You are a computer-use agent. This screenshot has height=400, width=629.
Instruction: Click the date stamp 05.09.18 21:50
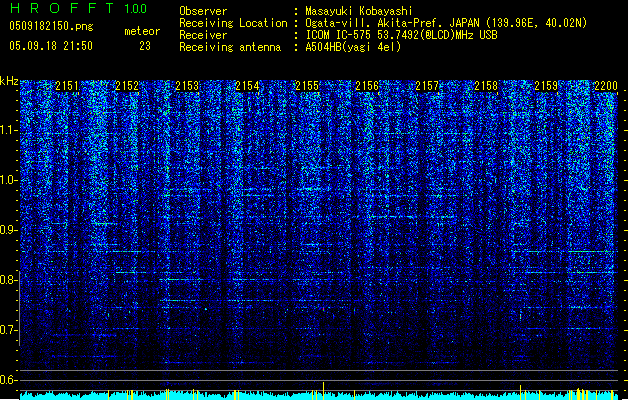pos(51,46)
